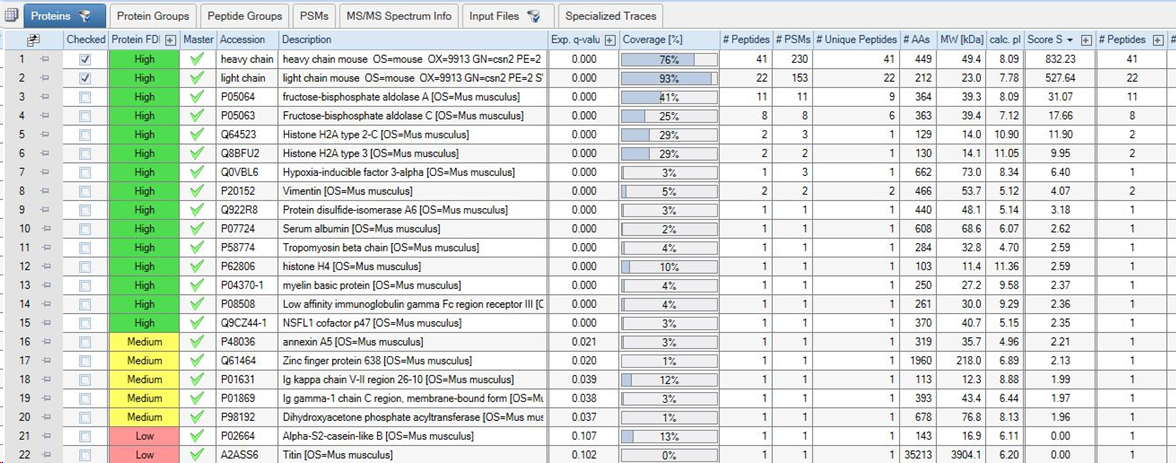Select accession Q0VBL6 cell
This screenshot has height=463, width=1176.
(248, 172)
